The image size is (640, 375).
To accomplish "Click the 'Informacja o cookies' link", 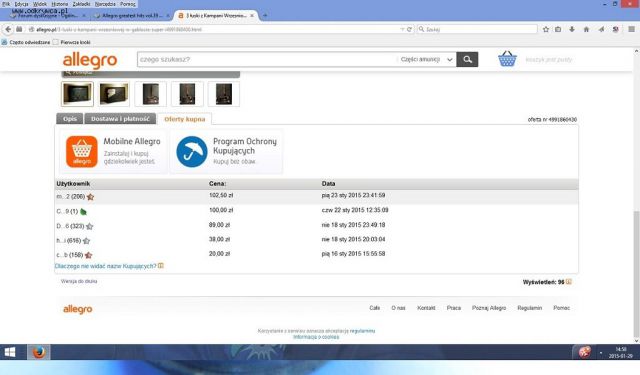I will pyautogui.click(x=316, y=337).
